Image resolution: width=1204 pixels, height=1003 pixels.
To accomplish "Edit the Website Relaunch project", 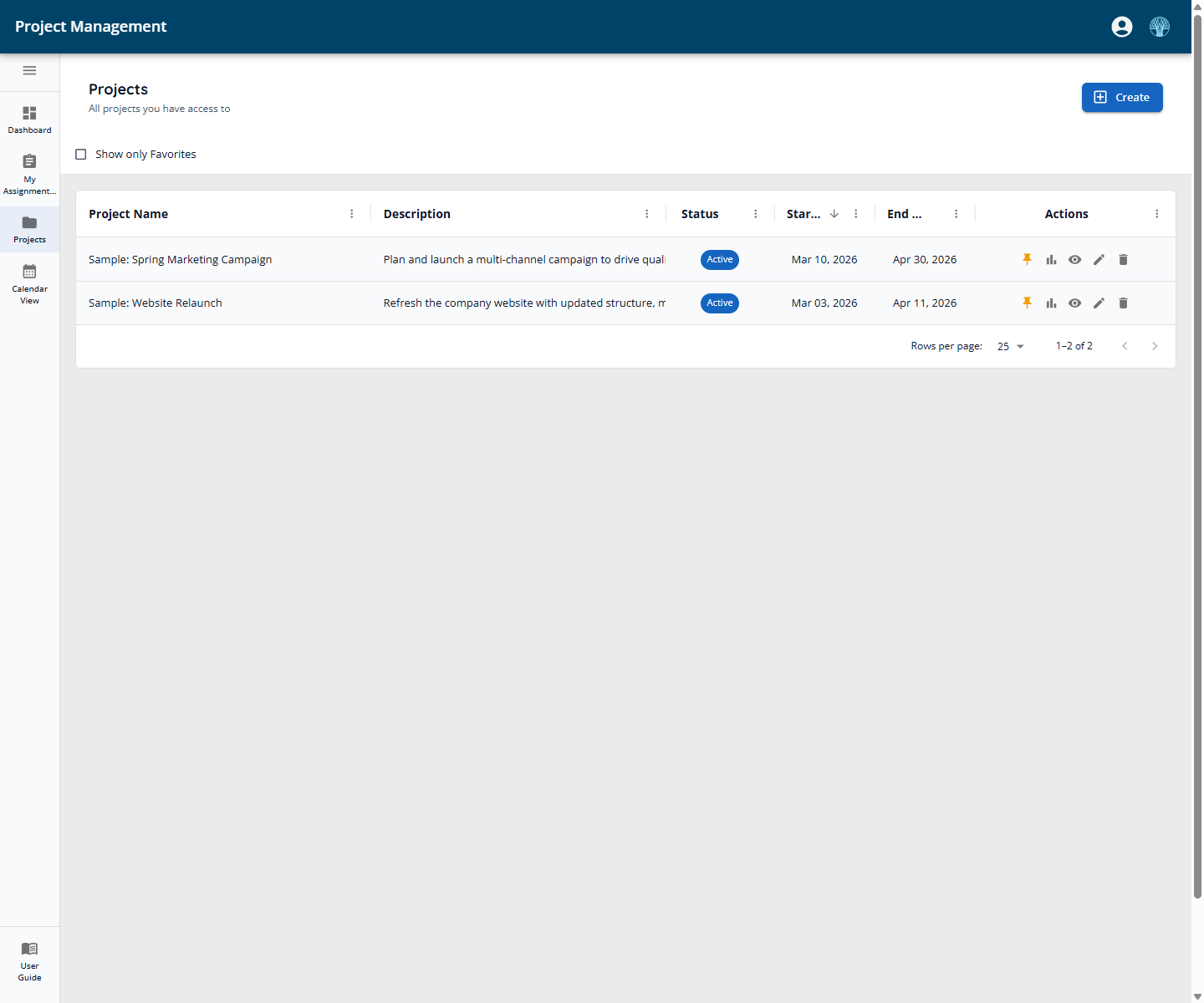I will click(1099, 303).
